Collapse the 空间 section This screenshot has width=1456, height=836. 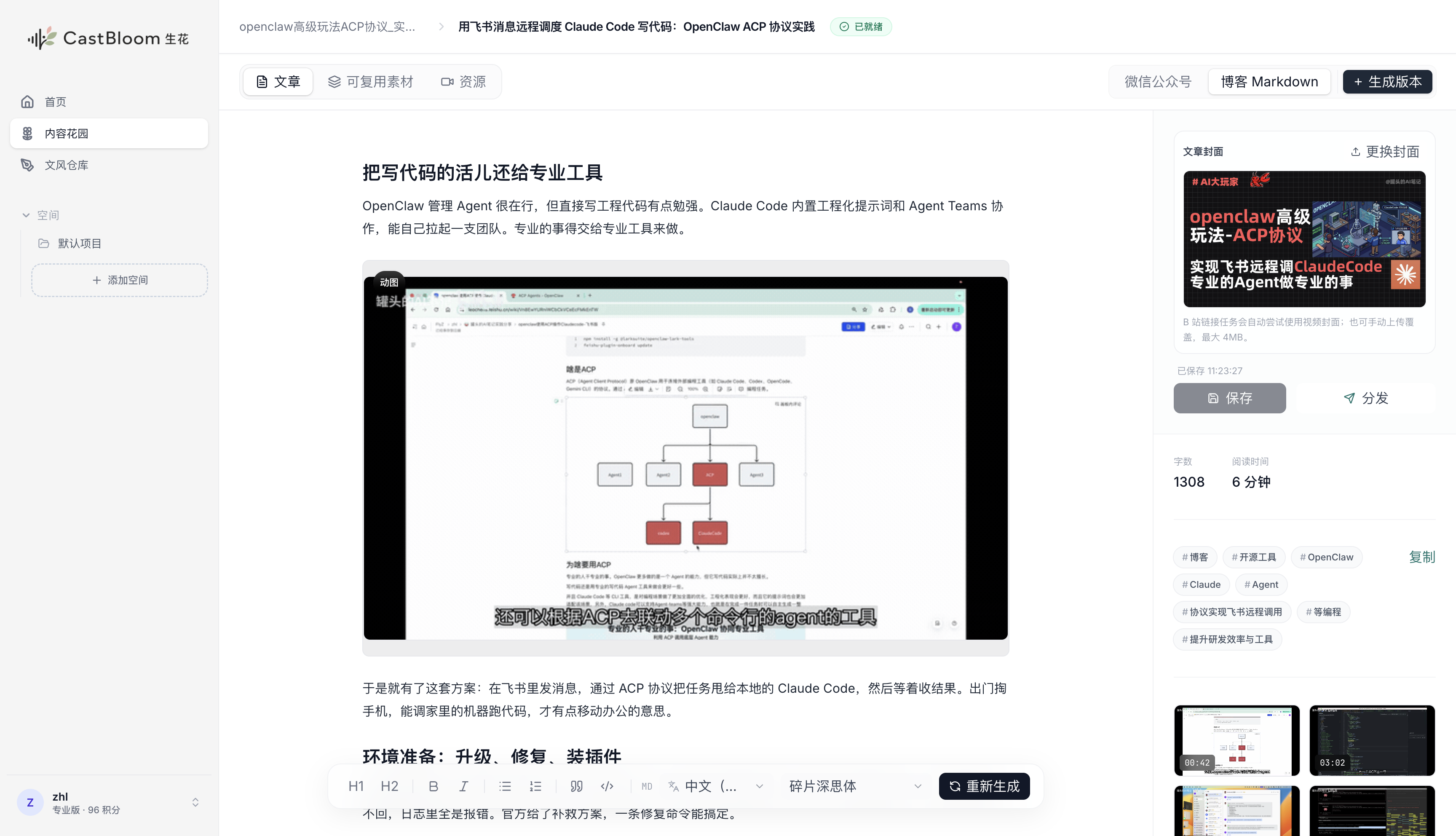(40, 215)
